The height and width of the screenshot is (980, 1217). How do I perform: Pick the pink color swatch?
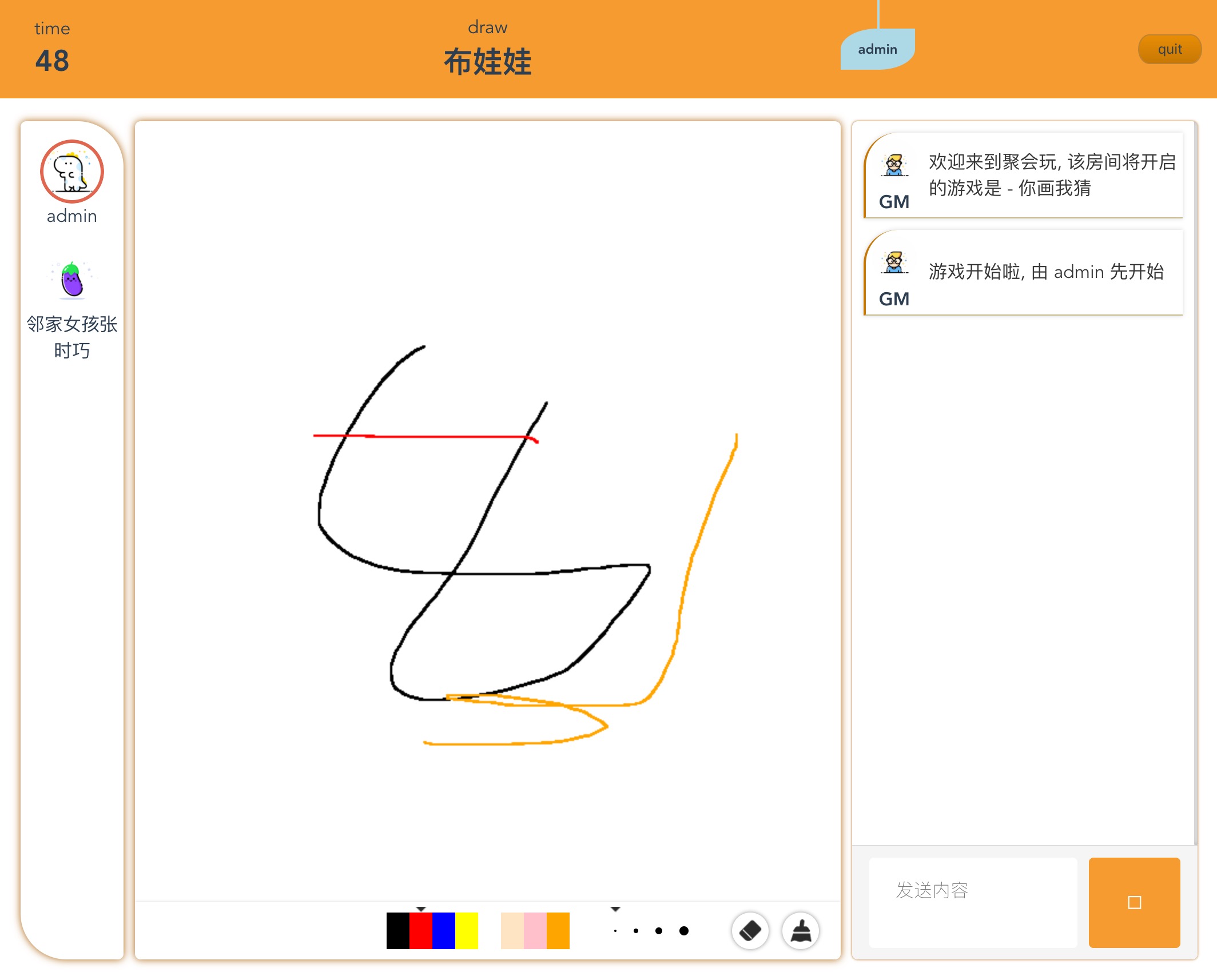[535, 930]
